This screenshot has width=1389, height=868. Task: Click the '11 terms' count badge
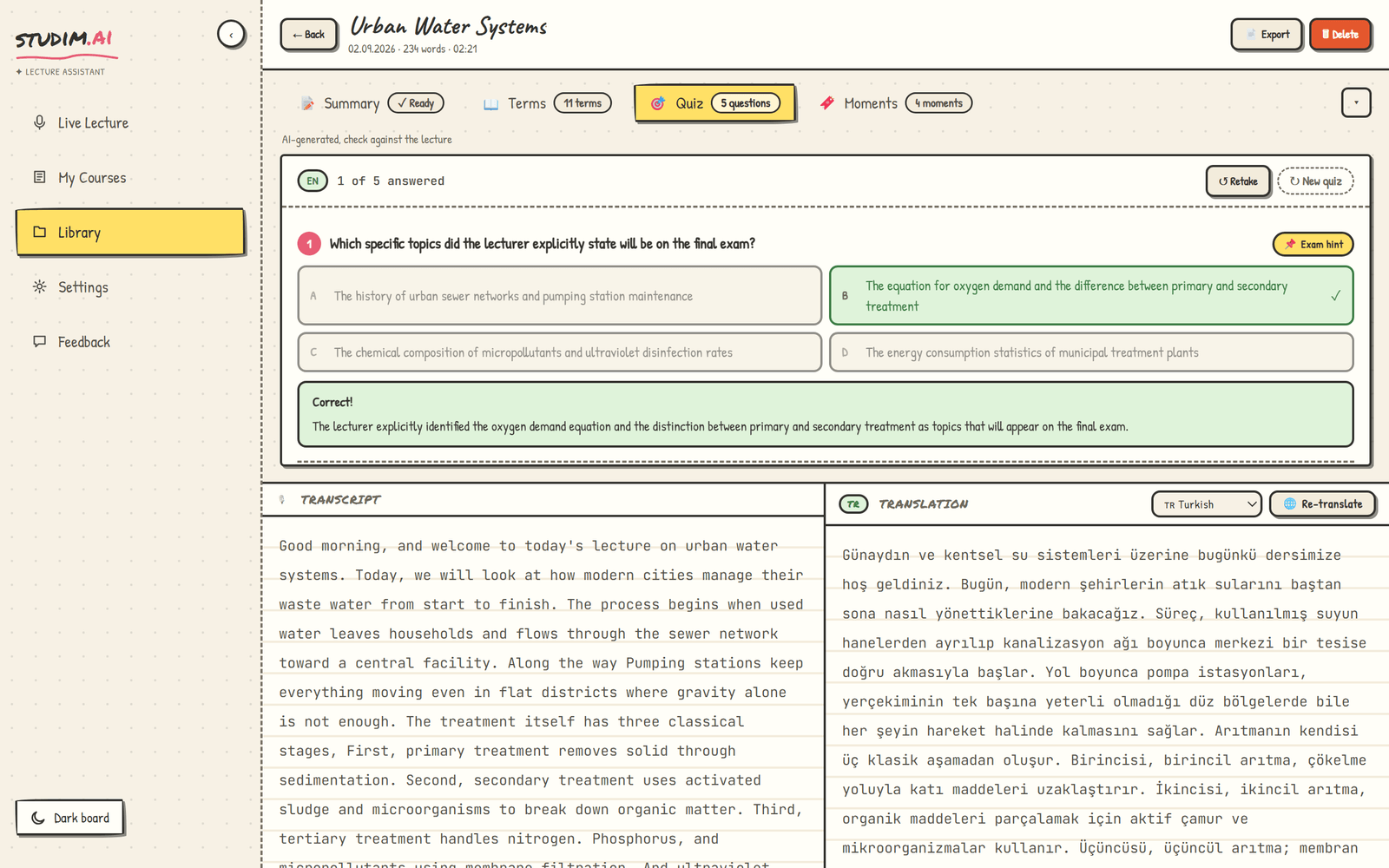(x=583, y=103)
